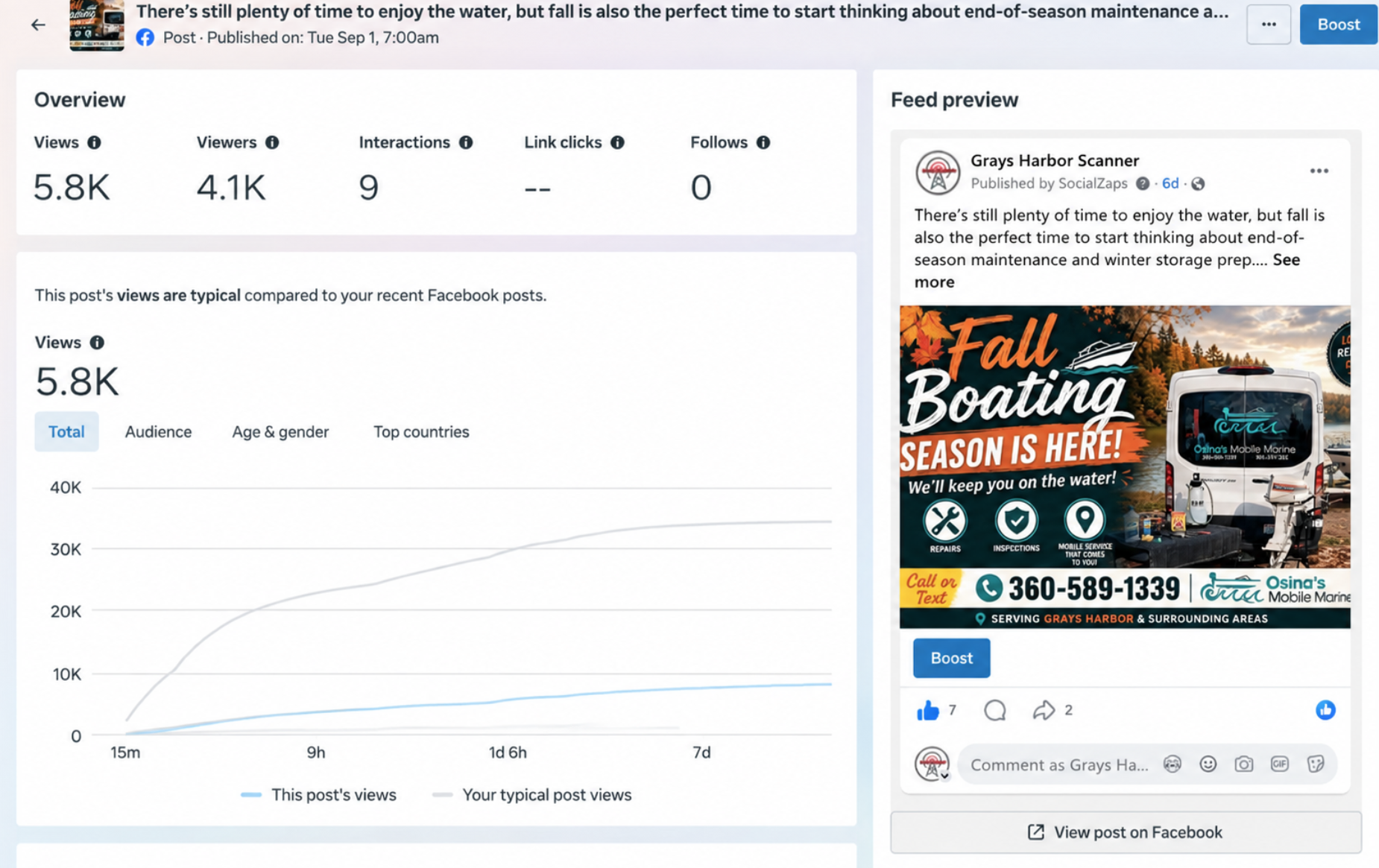Screen dimensions: 1379x868
Task: Focus the Comment as Grays Harbor field
Action: tap(1146, 764)
